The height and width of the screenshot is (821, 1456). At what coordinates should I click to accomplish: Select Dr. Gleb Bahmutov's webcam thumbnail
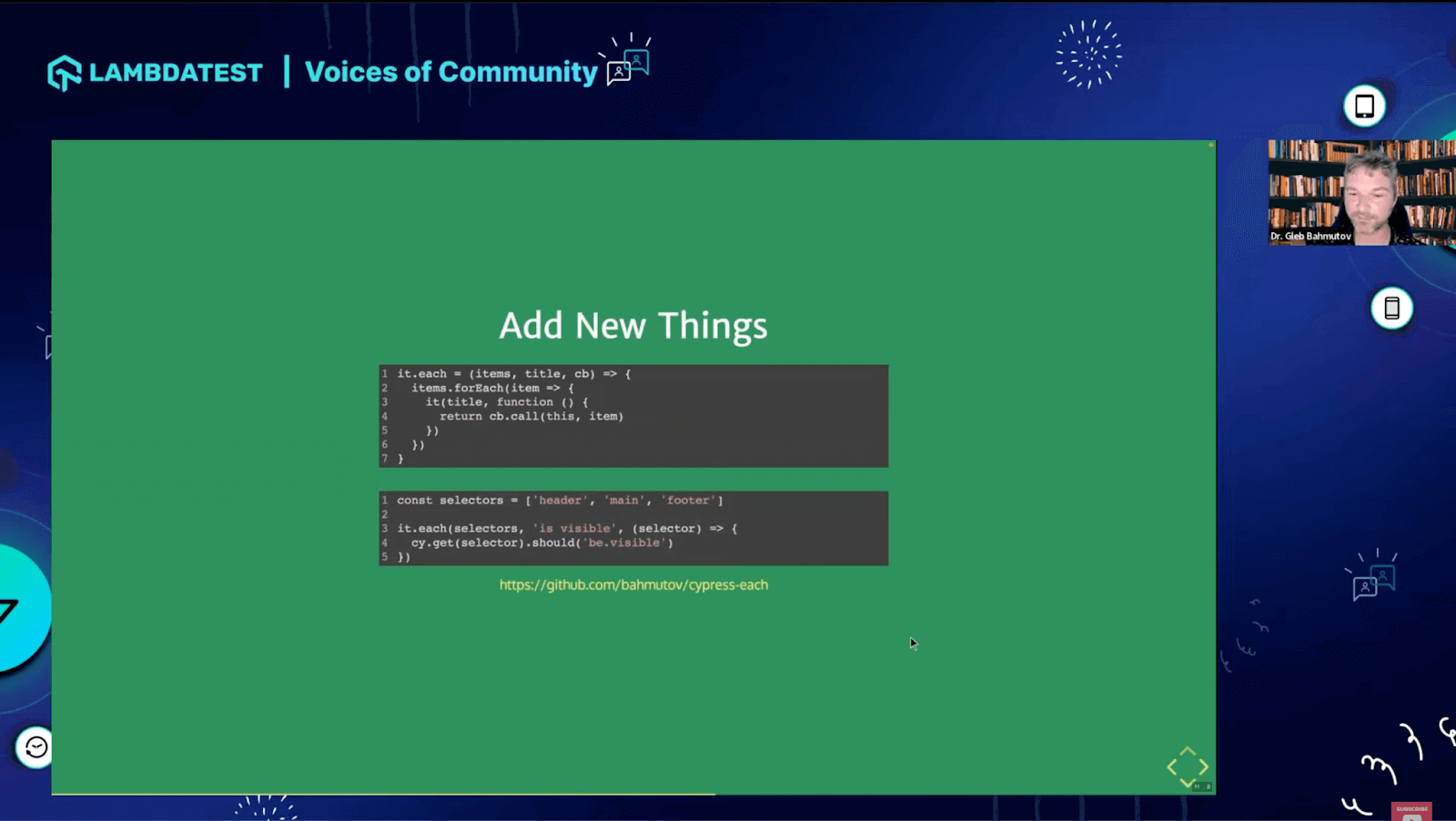point(1361,192)
